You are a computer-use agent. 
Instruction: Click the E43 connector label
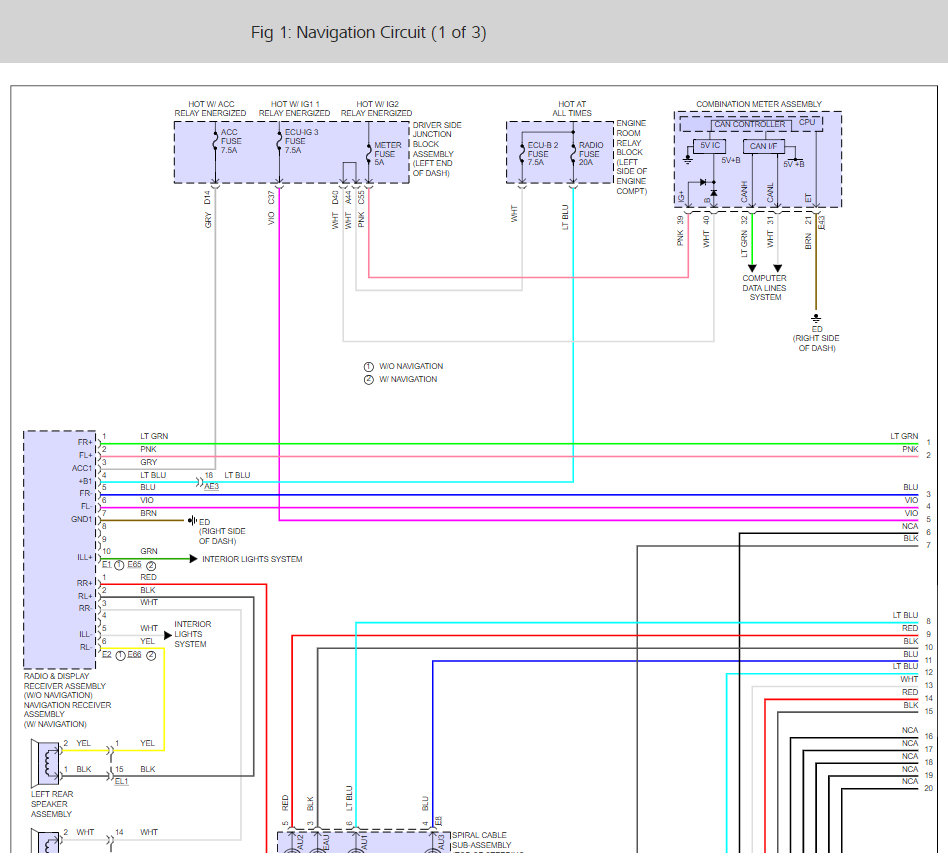(821, 222)
